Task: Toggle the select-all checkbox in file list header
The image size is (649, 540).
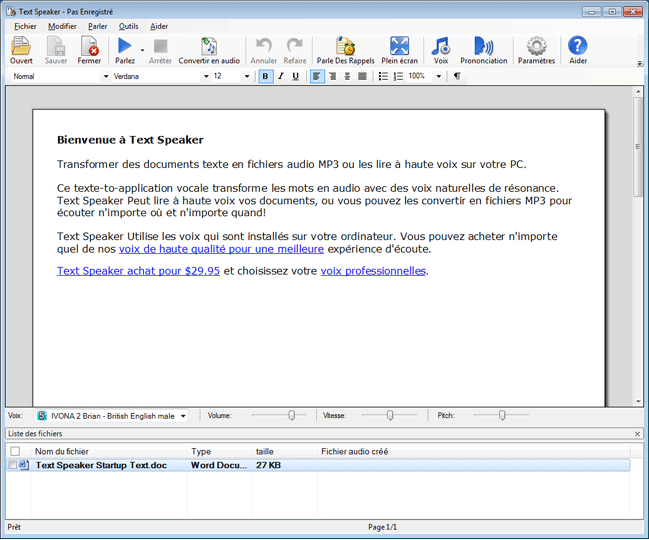Action: point(14,452)
